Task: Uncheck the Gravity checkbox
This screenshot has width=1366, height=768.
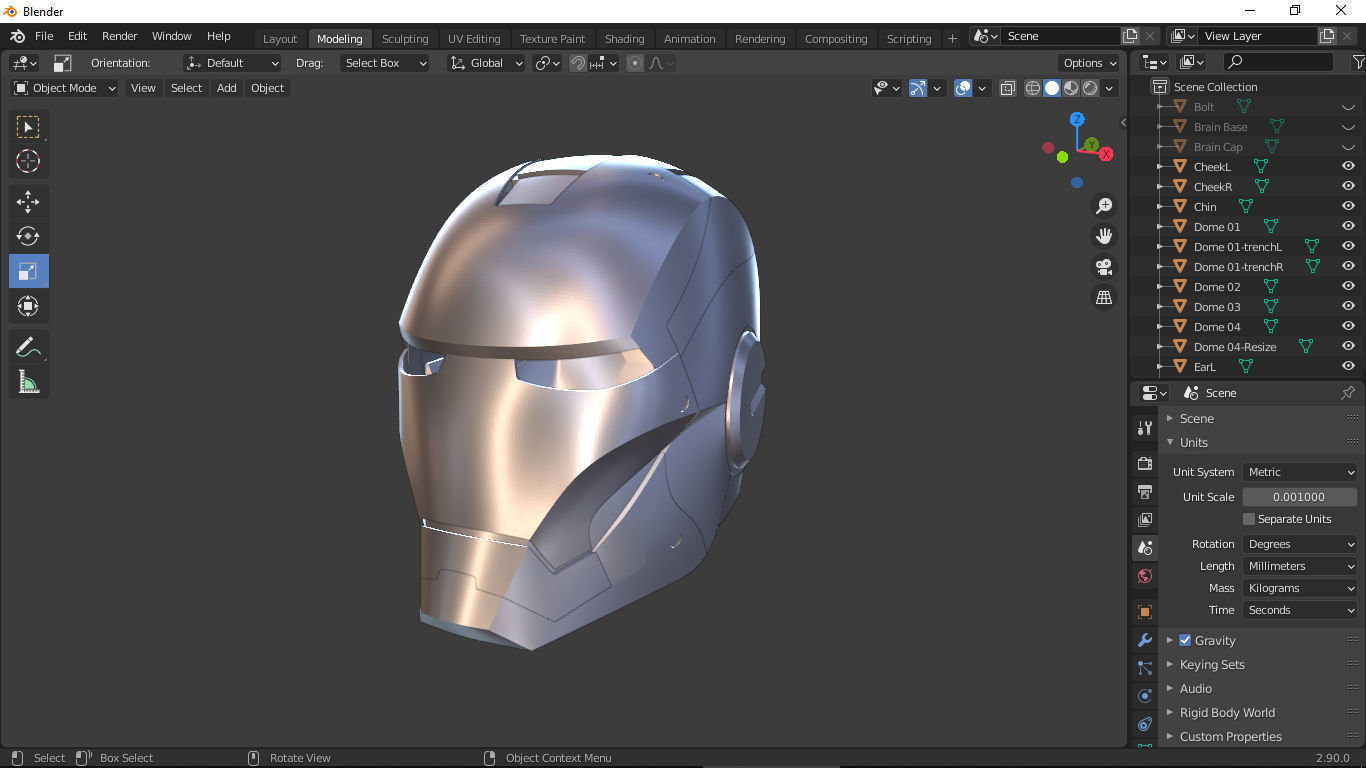Action: pos(1185,640)
